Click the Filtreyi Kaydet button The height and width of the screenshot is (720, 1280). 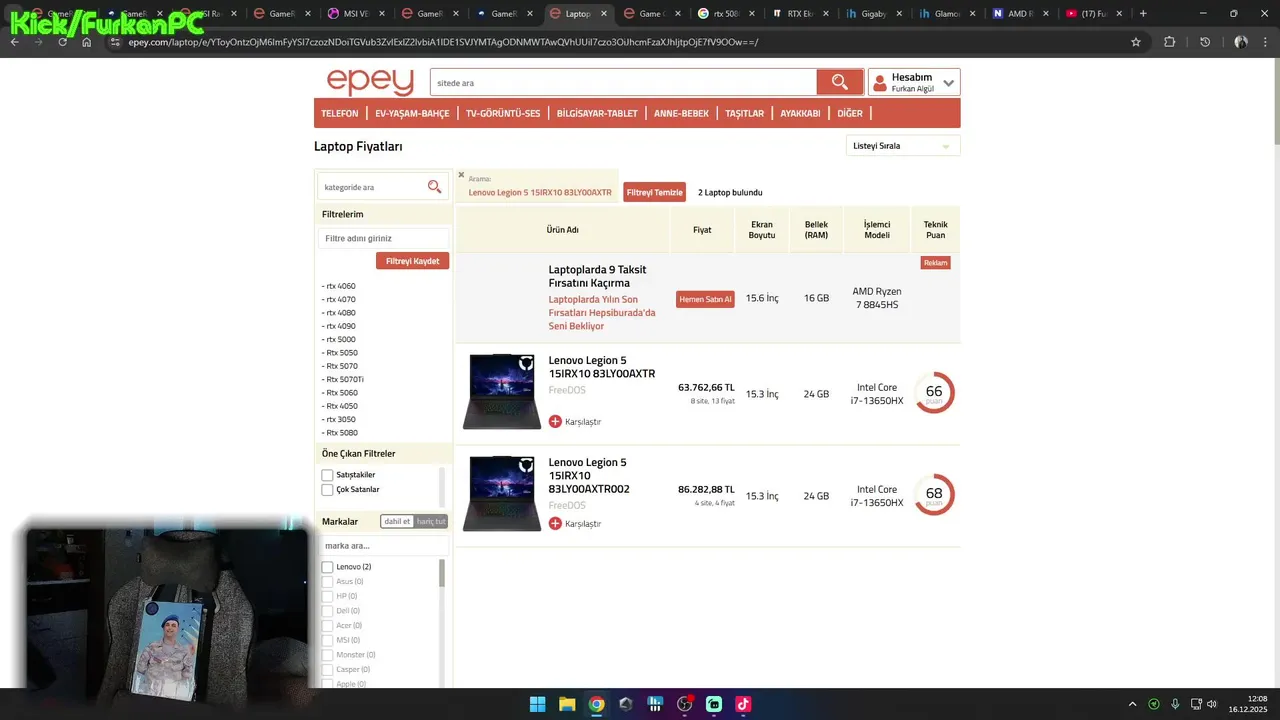[x=412, y=261]
